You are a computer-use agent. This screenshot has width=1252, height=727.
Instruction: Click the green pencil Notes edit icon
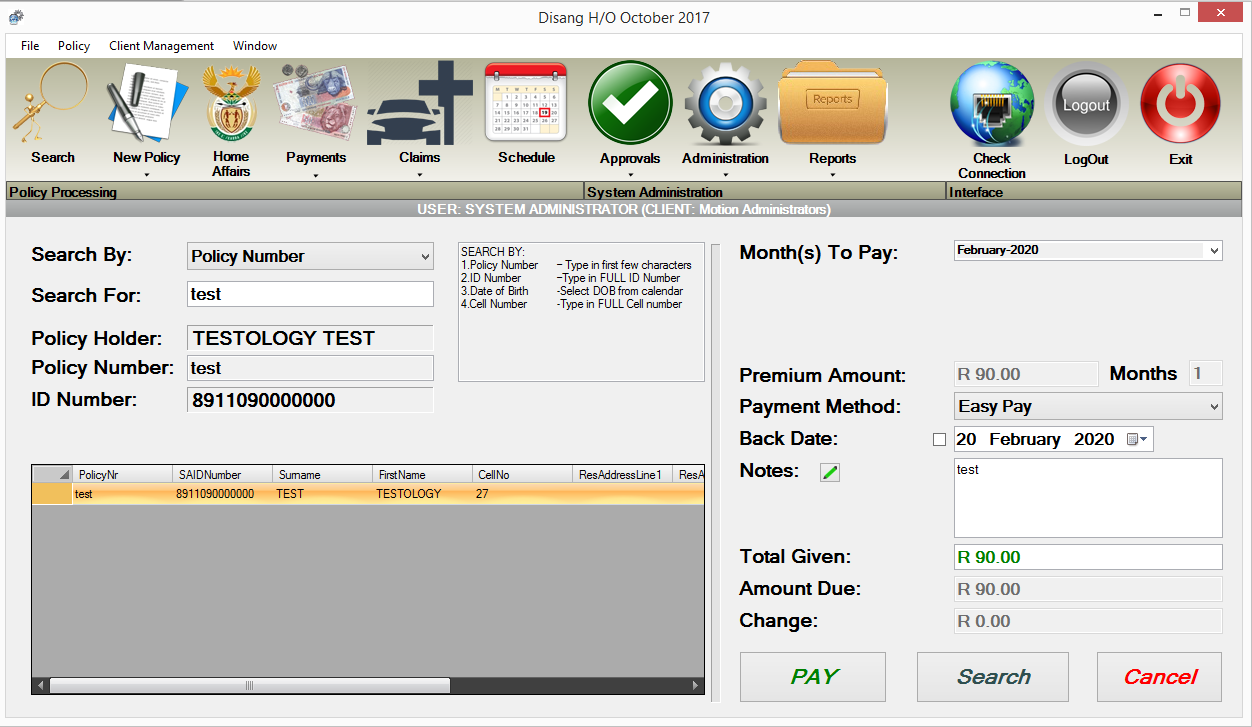point(830,473)
